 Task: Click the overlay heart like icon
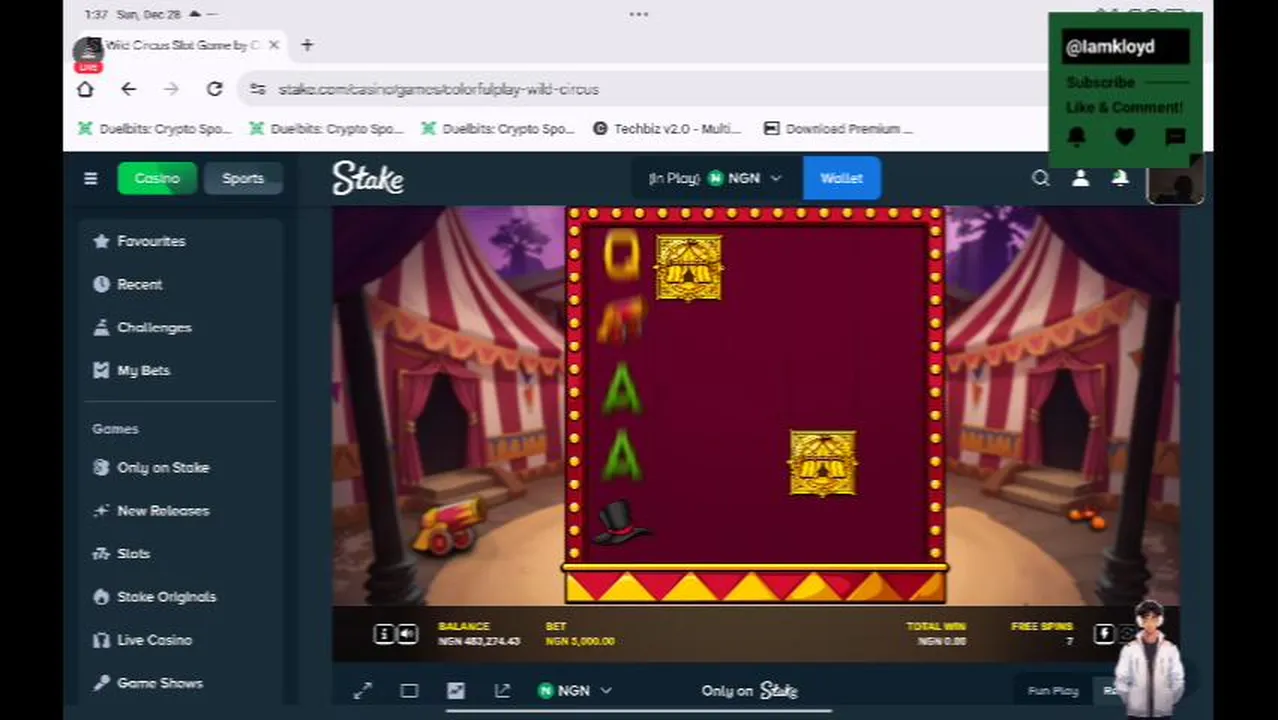coord(1125,137)
